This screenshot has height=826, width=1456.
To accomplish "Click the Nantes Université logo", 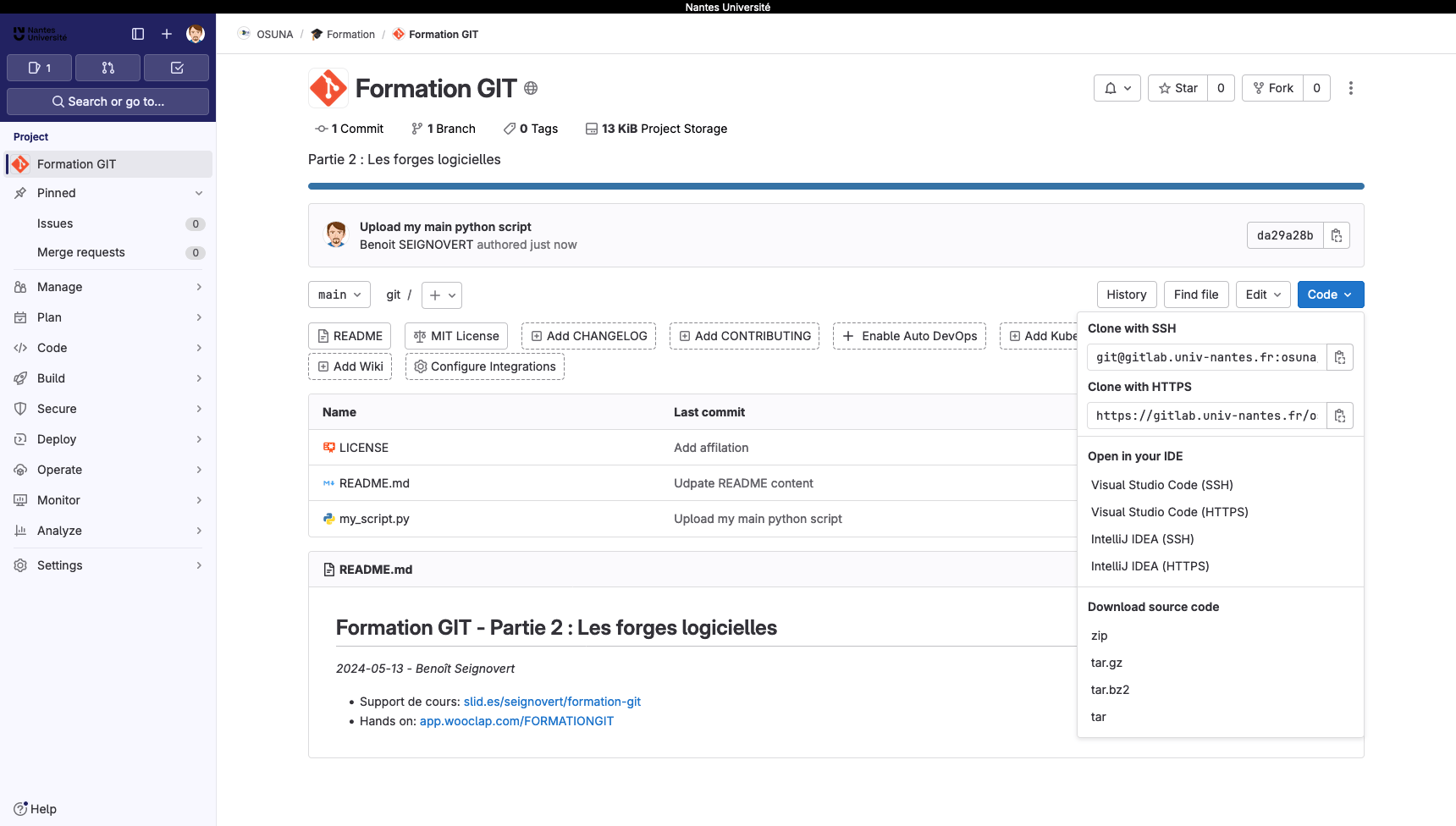I will pos(40,35).
